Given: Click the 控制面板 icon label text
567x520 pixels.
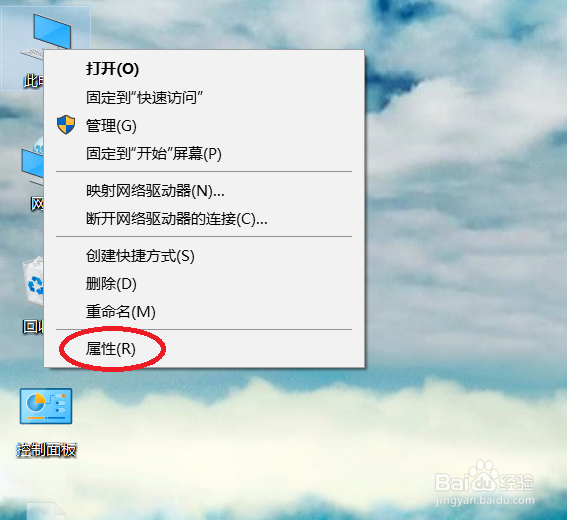Looking at the screenshot, I should pyautogui.click(x=46, y=450).
